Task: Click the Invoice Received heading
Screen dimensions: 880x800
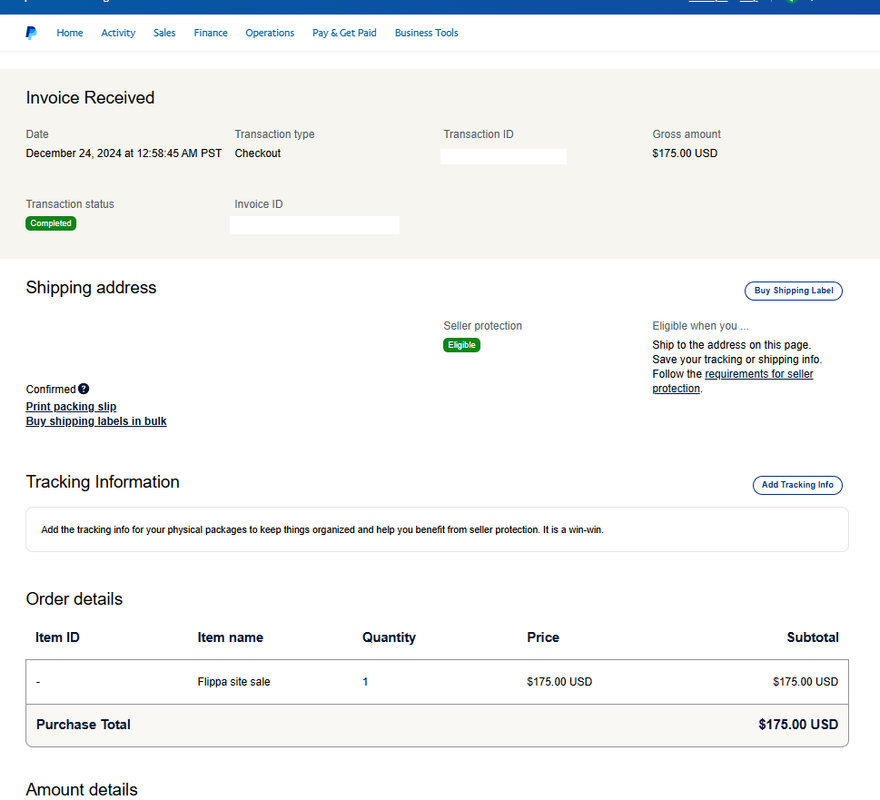Action: pyautogui.click(x=90, y=98)
